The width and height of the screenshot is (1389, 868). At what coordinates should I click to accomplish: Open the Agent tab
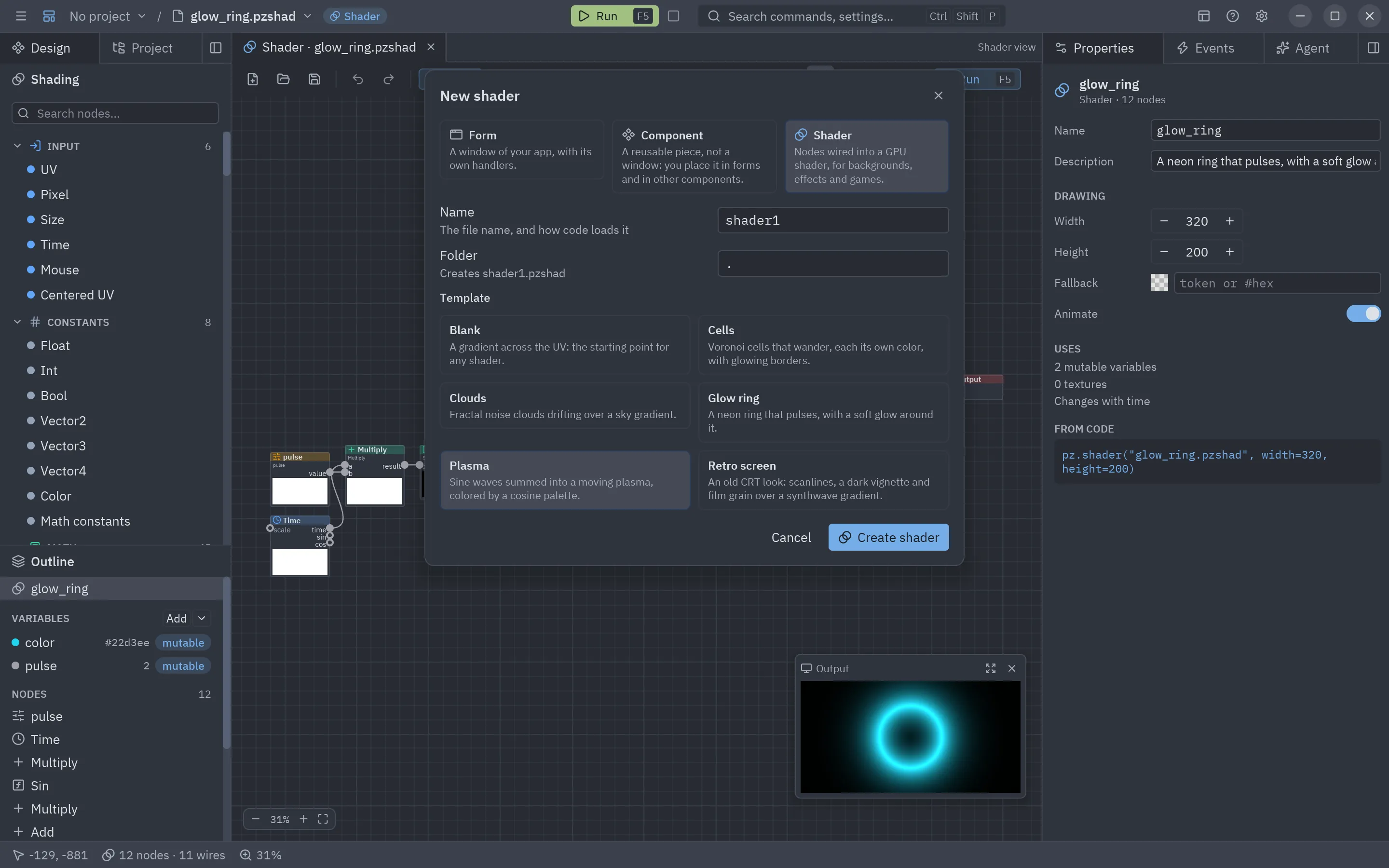point(1303,48)
